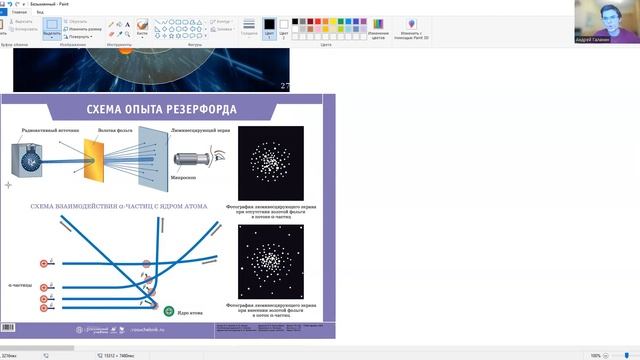Click the webcam video thumbnail of the presenter

click(x=607, y=22)
